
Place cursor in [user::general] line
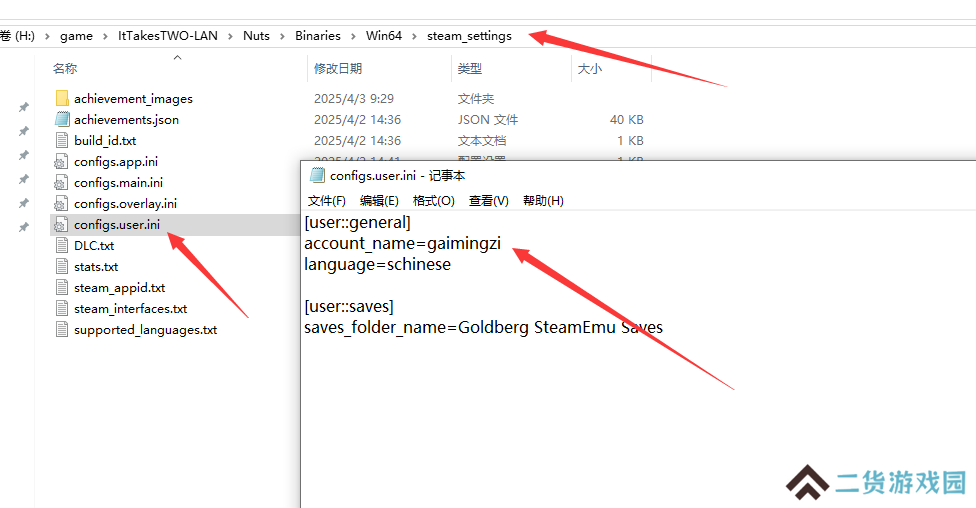(357, 222)
